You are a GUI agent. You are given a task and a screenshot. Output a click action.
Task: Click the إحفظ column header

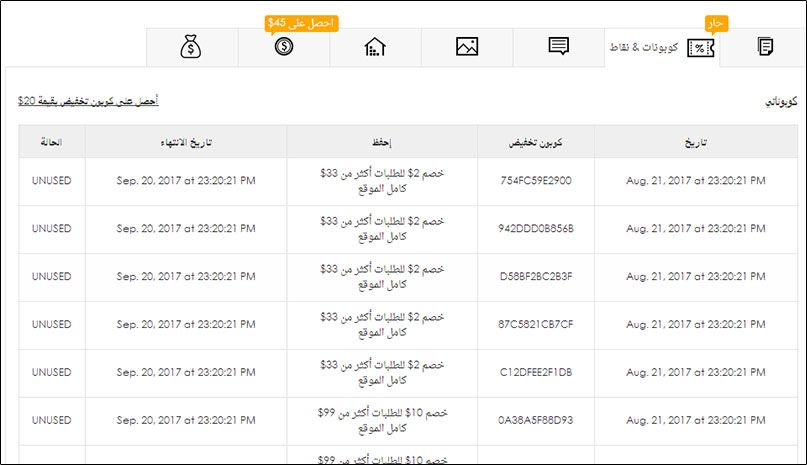382,142
